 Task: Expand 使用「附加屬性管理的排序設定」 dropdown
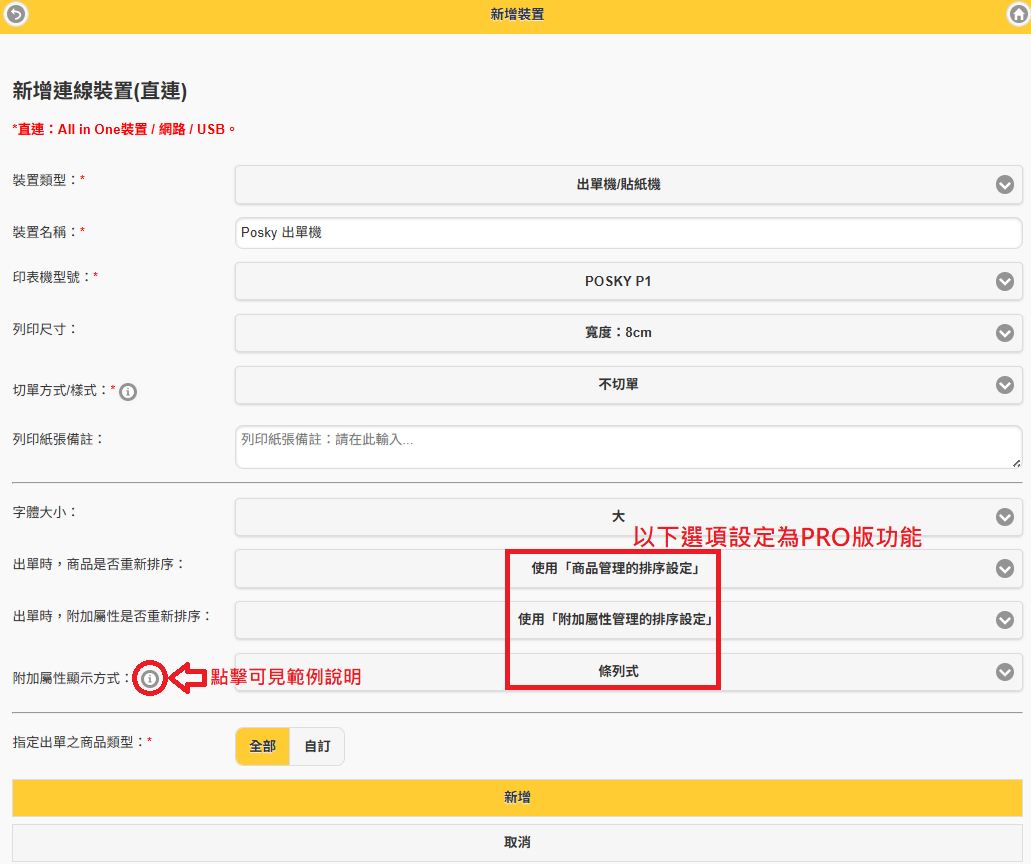pyautogui.click(x=616, y=620)
